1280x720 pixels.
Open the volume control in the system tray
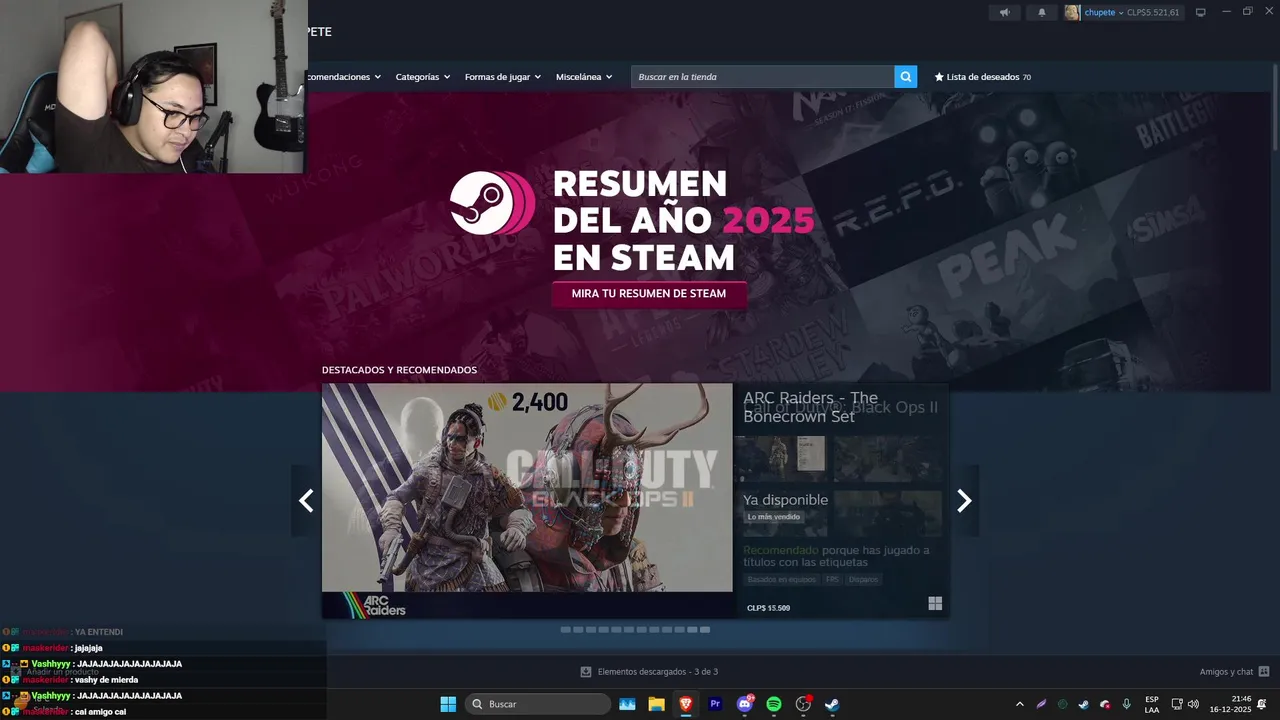1193,704
